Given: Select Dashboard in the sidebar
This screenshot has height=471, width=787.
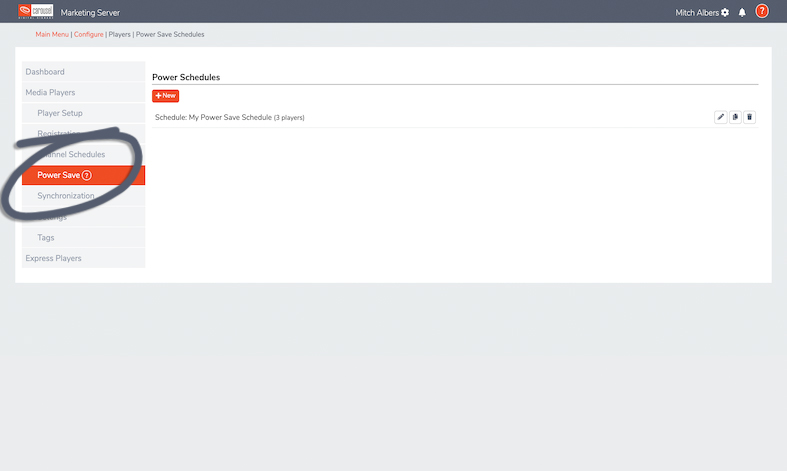Looking at the screenshot, I should coord(83,72).
